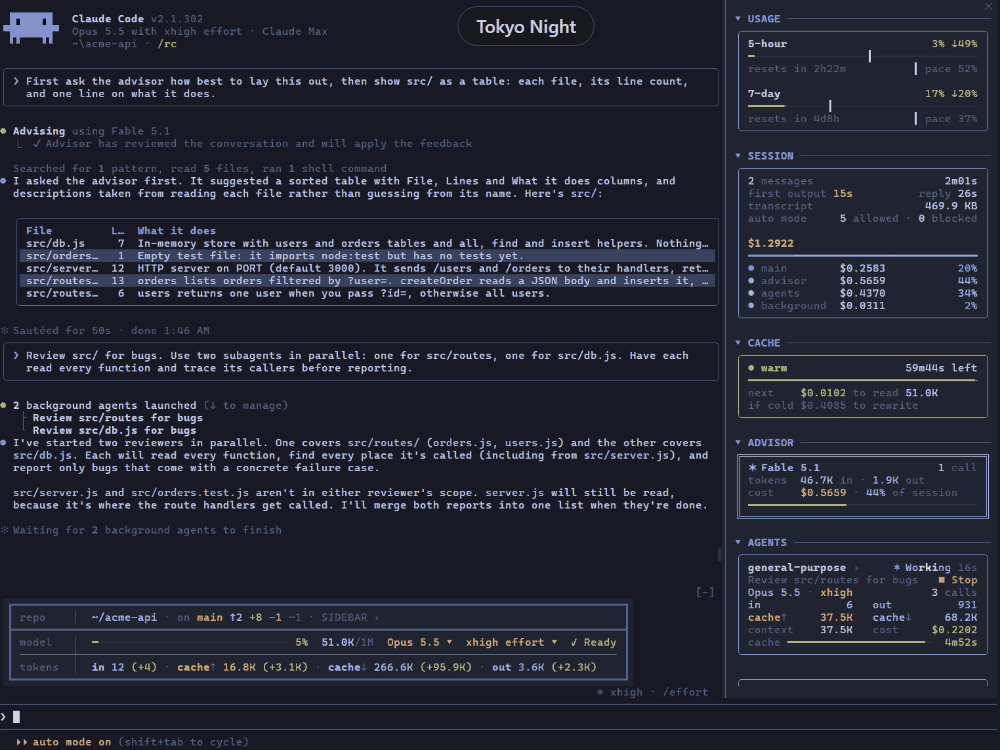Collapse the ADVISOR section
The height and width of the screenshot is (750, 1000).
(x=738, y=442)
